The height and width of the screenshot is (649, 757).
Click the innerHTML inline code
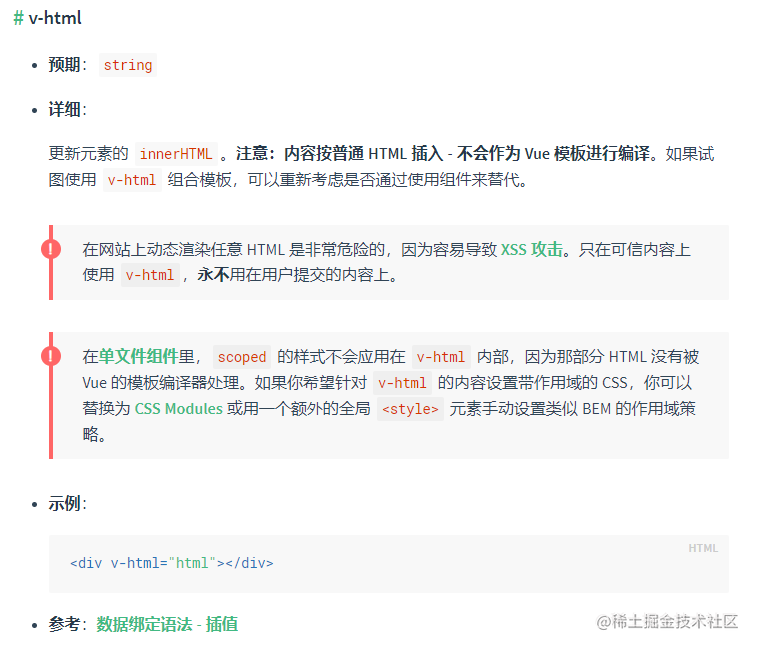176,154
